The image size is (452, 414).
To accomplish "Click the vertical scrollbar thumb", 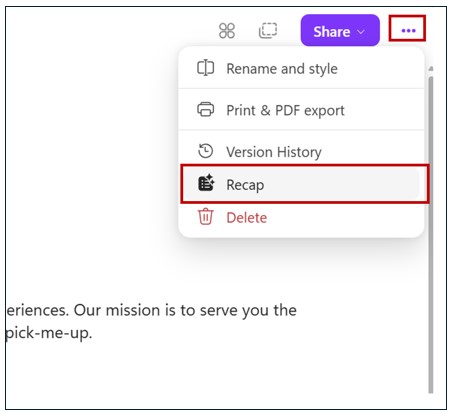I will point(431,235).
